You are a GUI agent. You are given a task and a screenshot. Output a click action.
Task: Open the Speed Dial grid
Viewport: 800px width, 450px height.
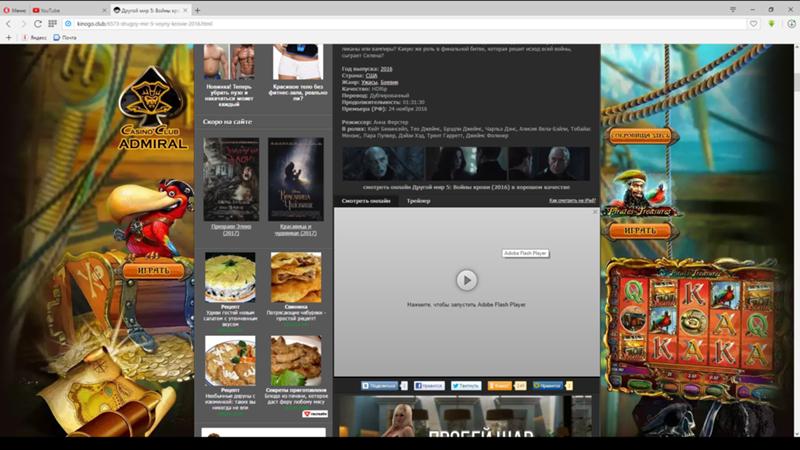point(52,23)
